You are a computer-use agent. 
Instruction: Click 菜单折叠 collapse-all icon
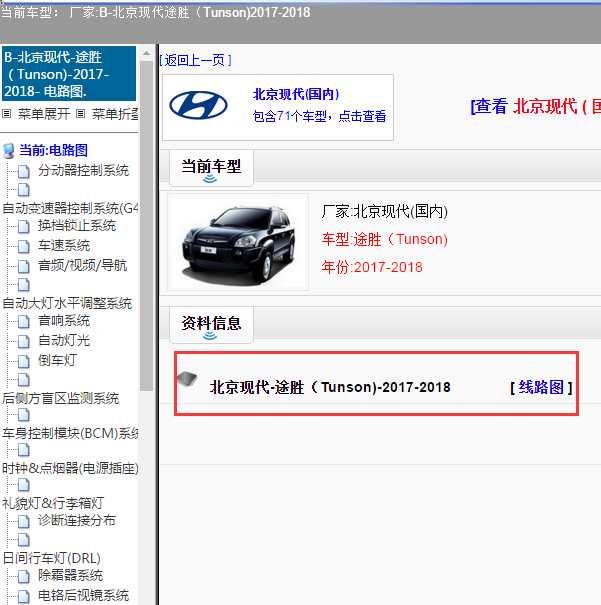point(80,113)
